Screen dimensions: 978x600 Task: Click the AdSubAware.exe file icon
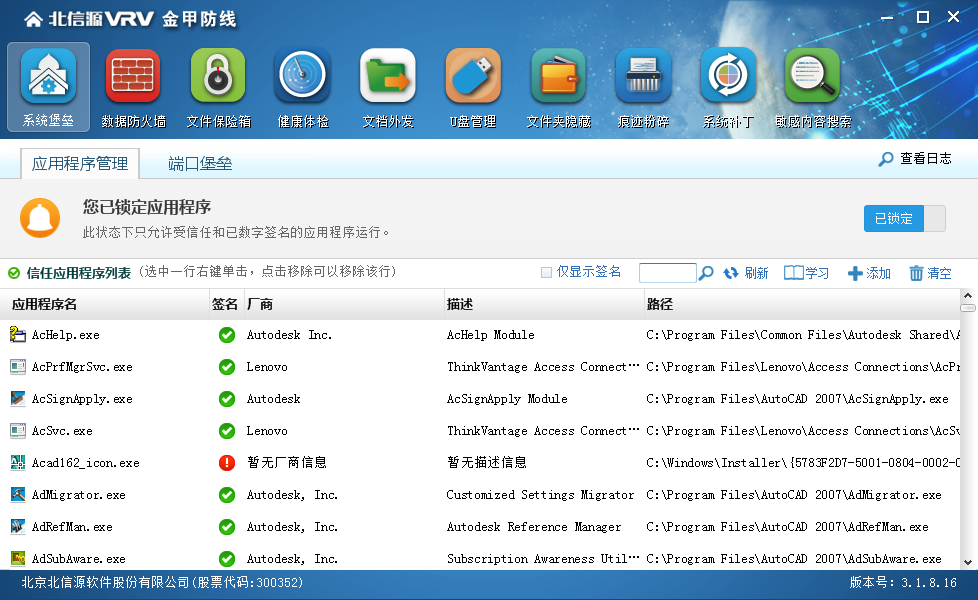(x=17, y=558)
